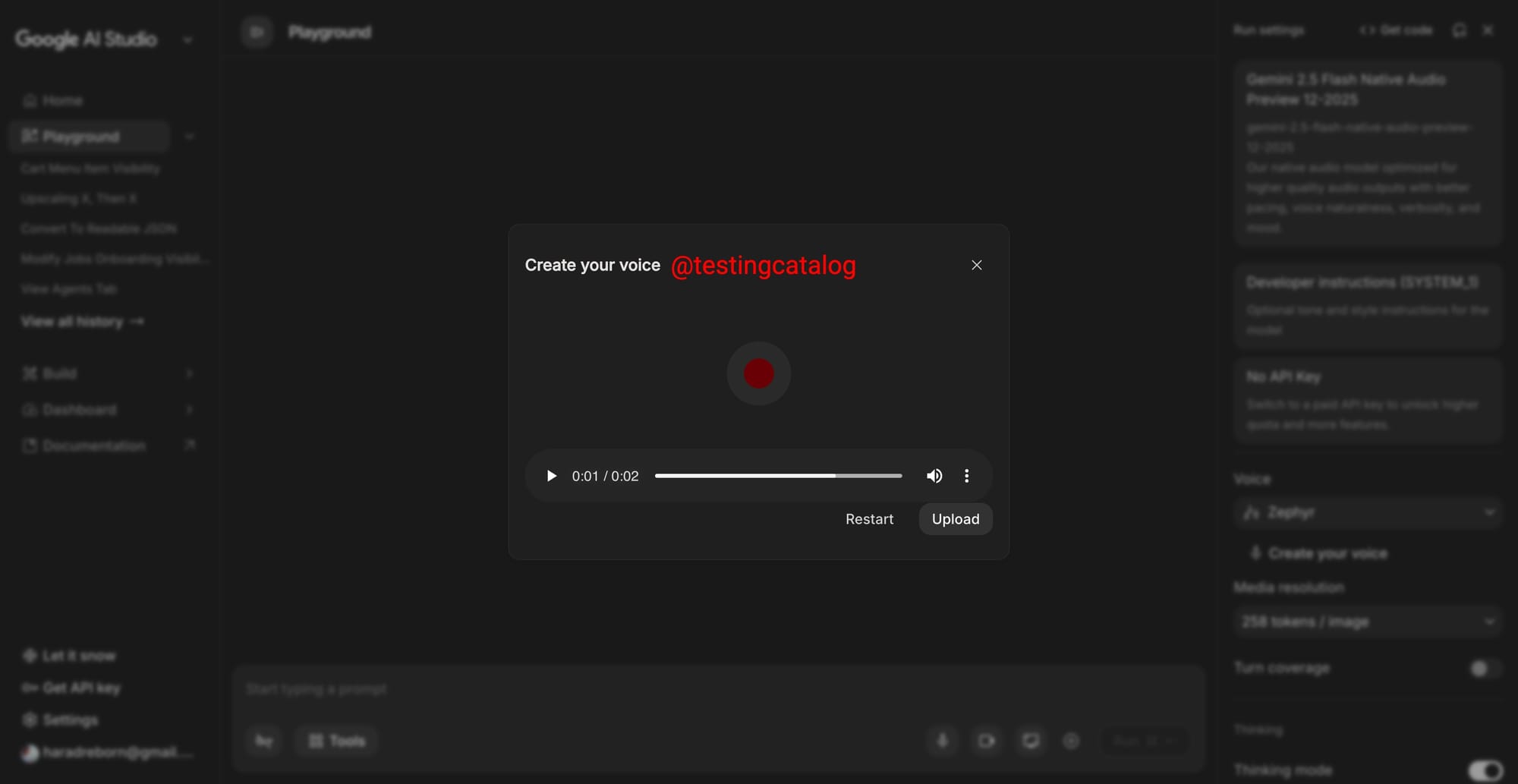
Task: Open the Zephyr voice dropdown
Action: pos(1366,512)
